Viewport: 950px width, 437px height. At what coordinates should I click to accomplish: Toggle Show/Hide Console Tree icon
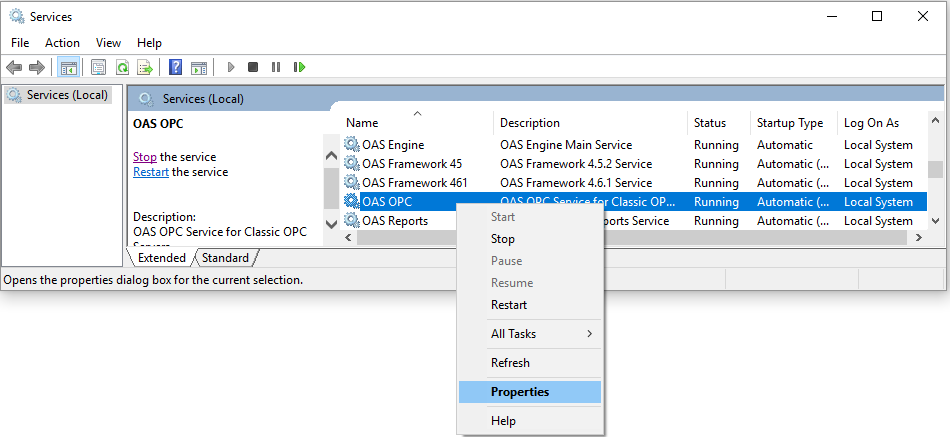pos(68,67)
